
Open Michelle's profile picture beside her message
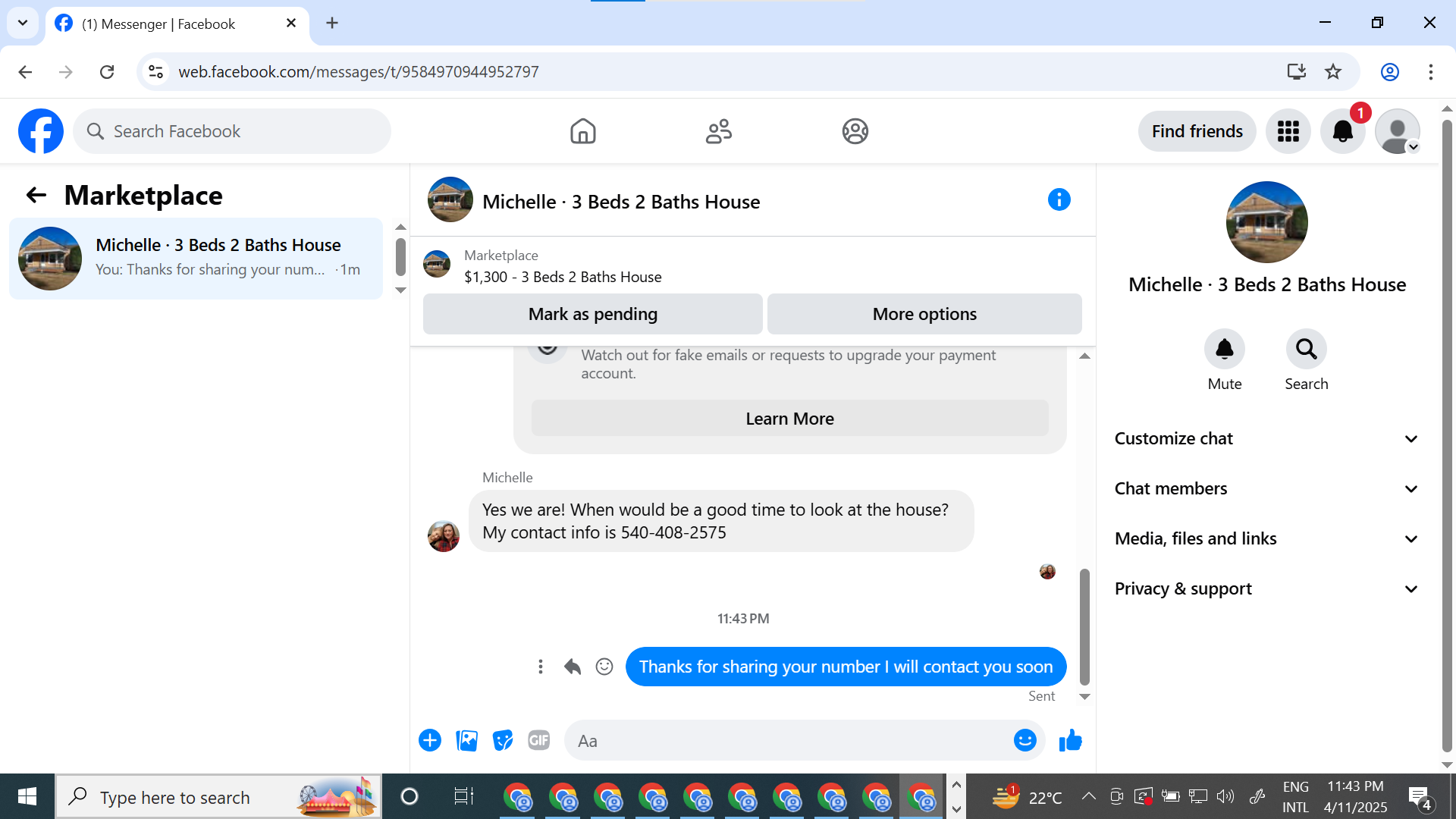(x=444, y=536)
